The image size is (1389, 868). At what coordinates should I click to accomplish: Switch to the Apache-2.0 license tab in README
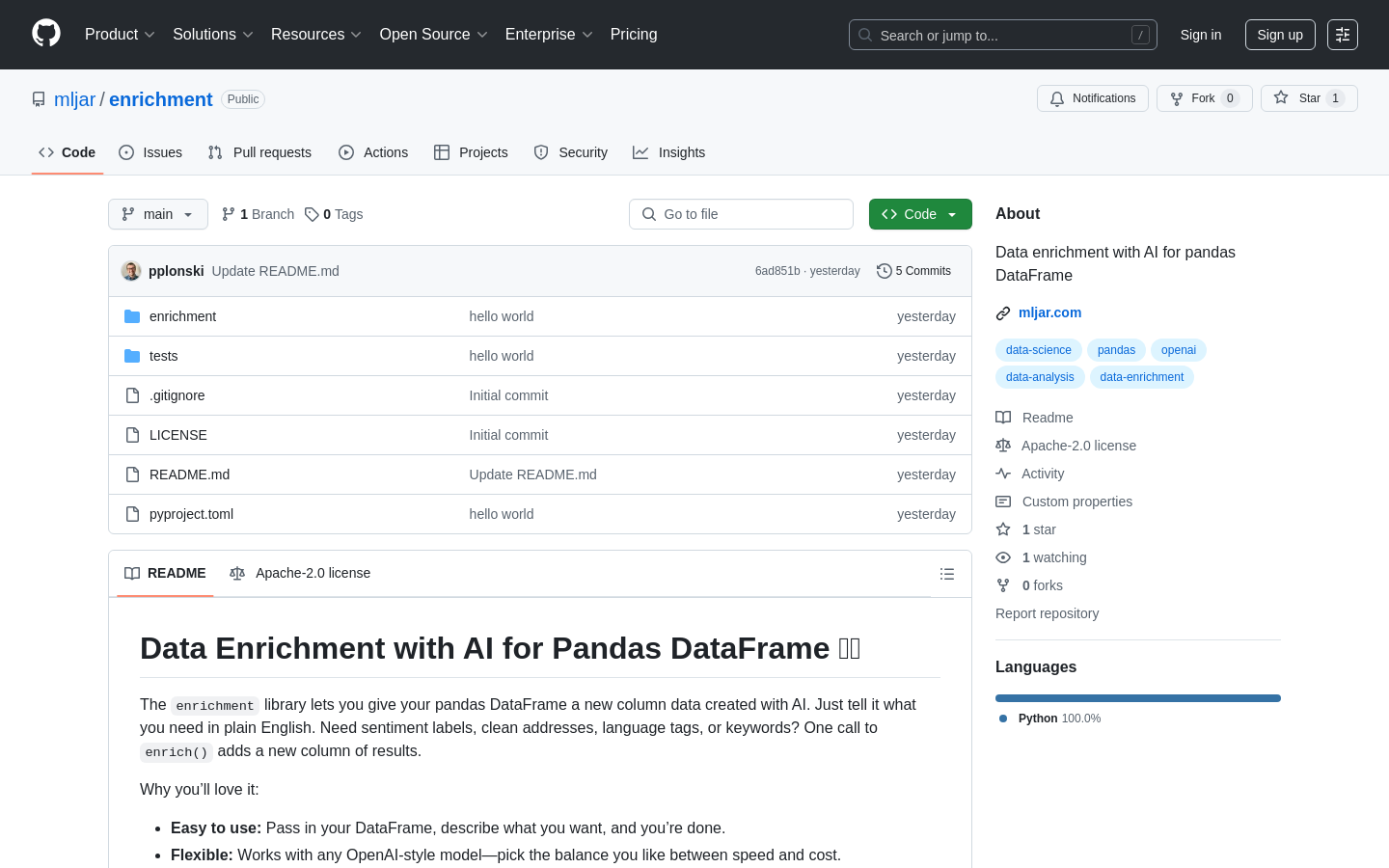(300, 573)
